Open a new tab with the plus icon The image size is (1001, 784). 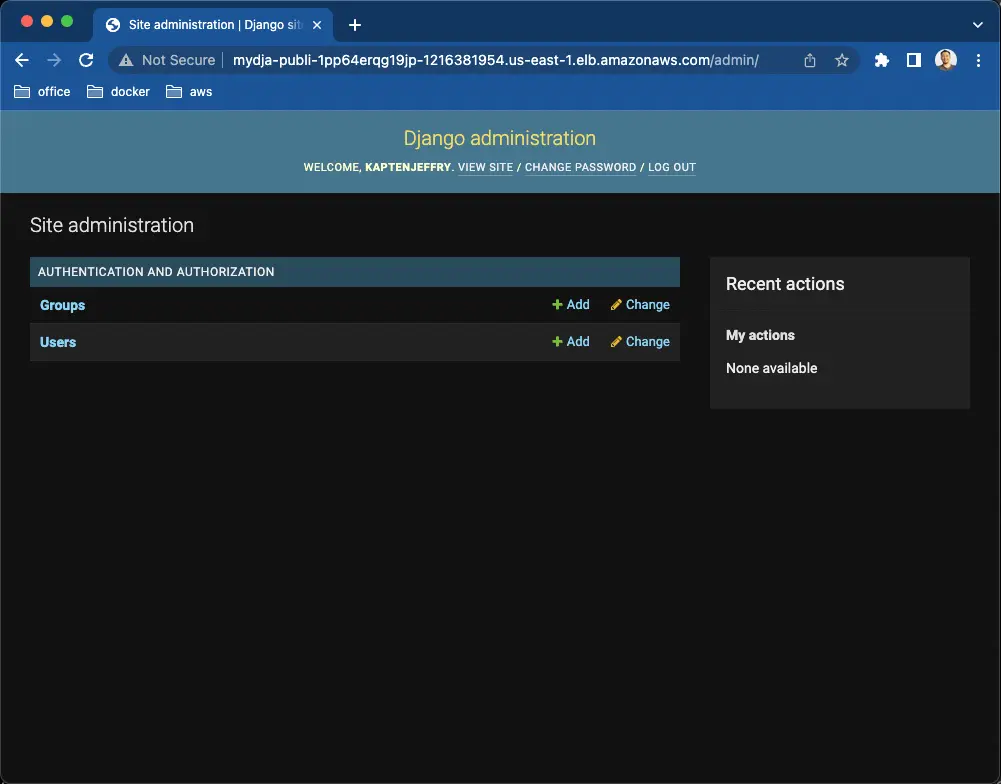(x=355, y=25)
